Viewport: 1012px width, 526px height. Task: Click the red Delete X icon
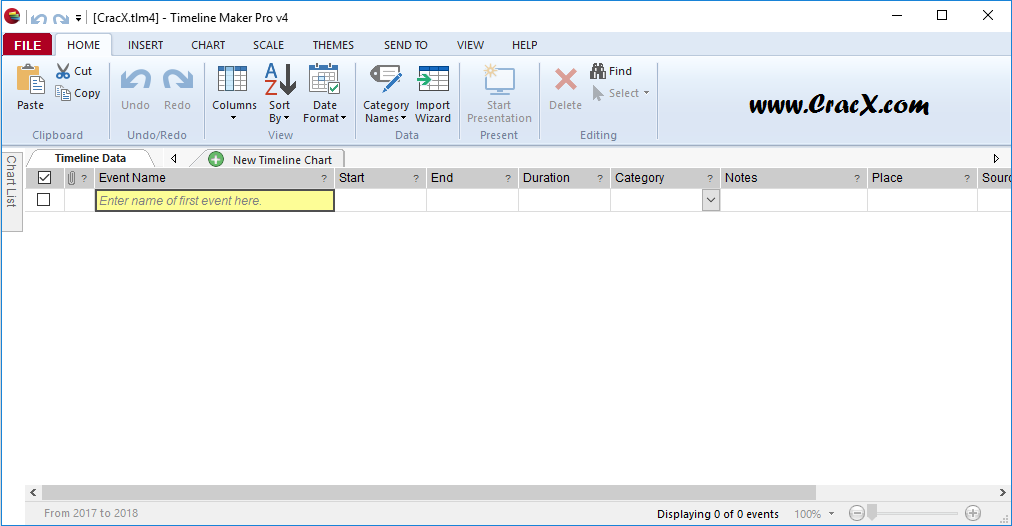[x=565, y=80]
